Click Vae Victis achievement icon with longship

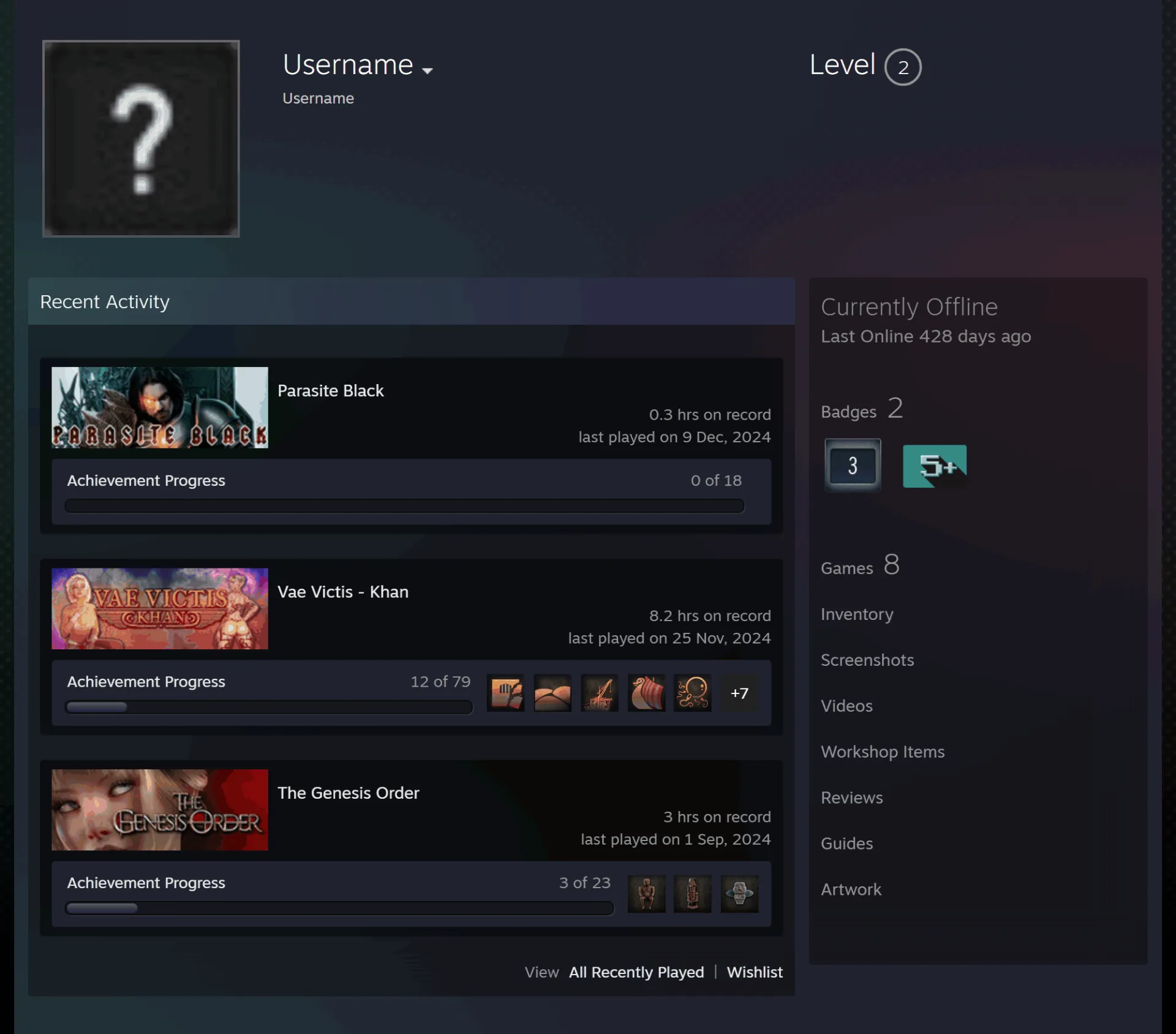646,693
